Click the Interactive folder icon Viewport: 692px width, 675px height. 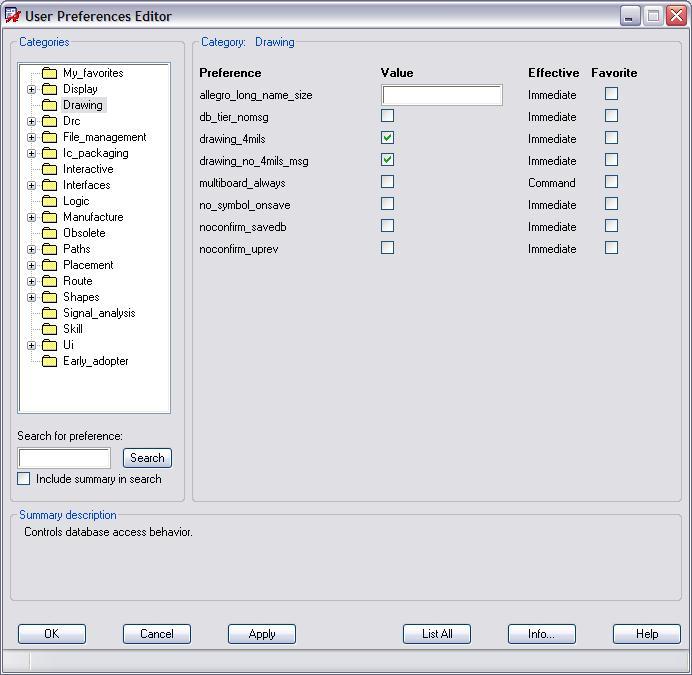[x=49, y=169]
